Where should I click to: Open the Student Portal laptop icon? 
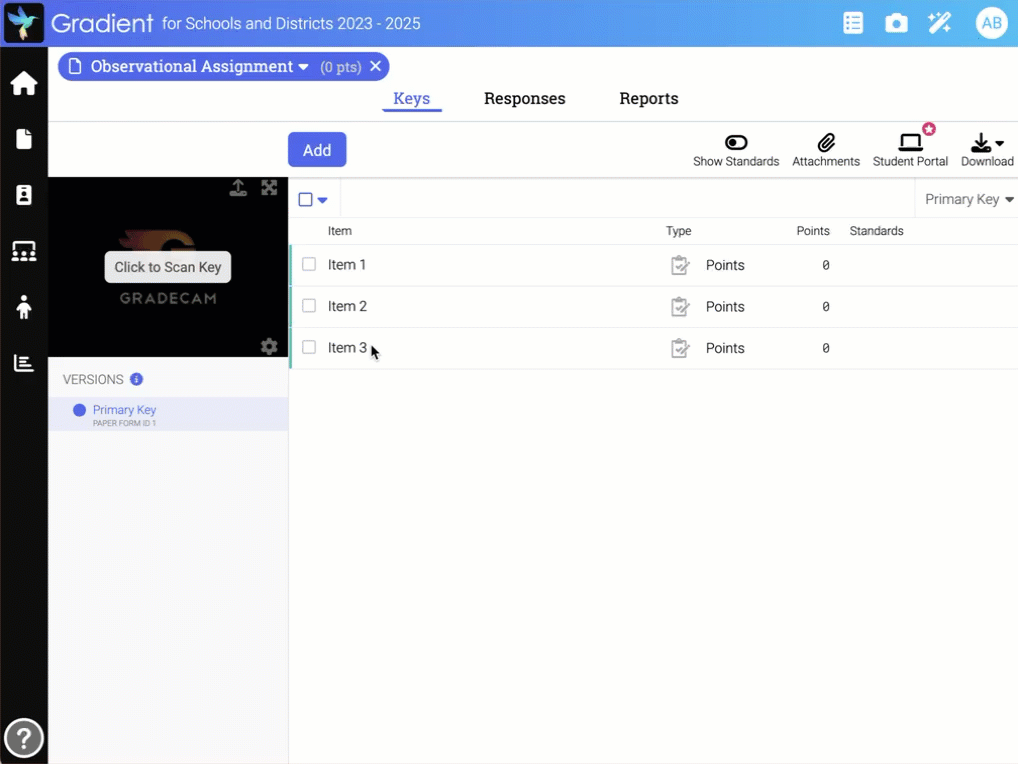coord(910,143)
